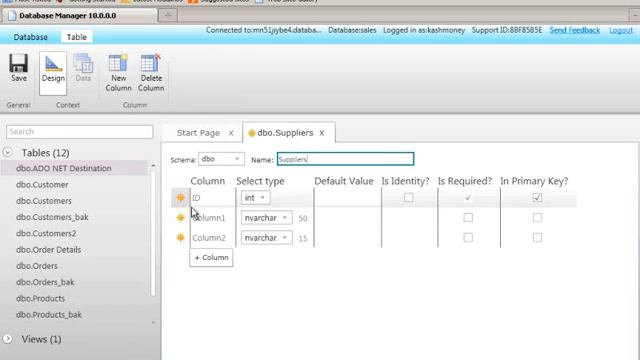Screen dimensions: 640x360
Task: Close the Start Page tab
Action: (x=231, y=133)
